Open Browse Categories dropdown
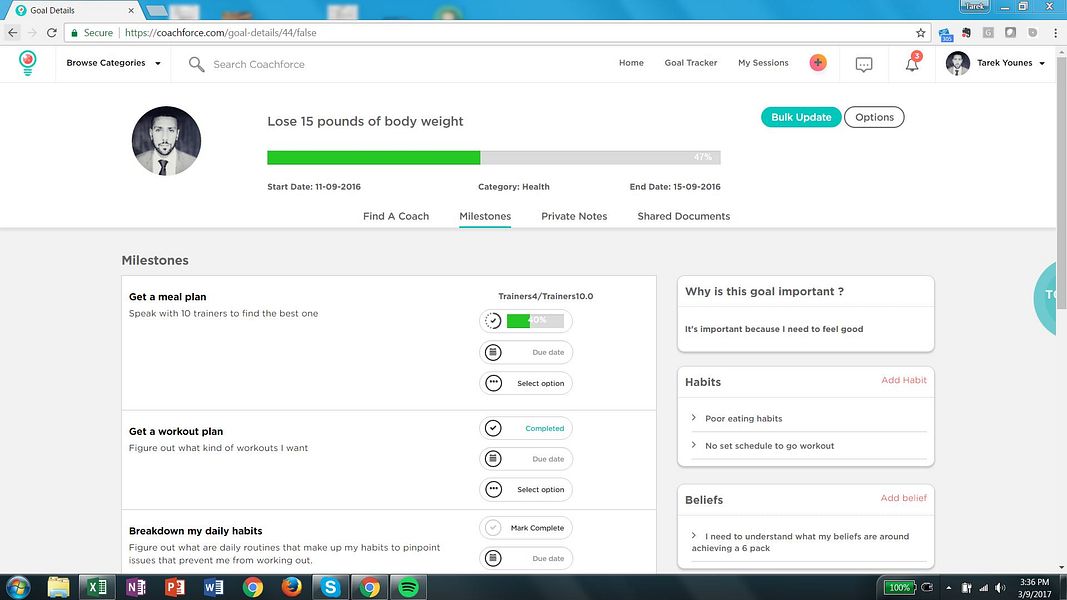This screenshot has width=1067, height=600. pyautogui.click(x=114, y=63)
